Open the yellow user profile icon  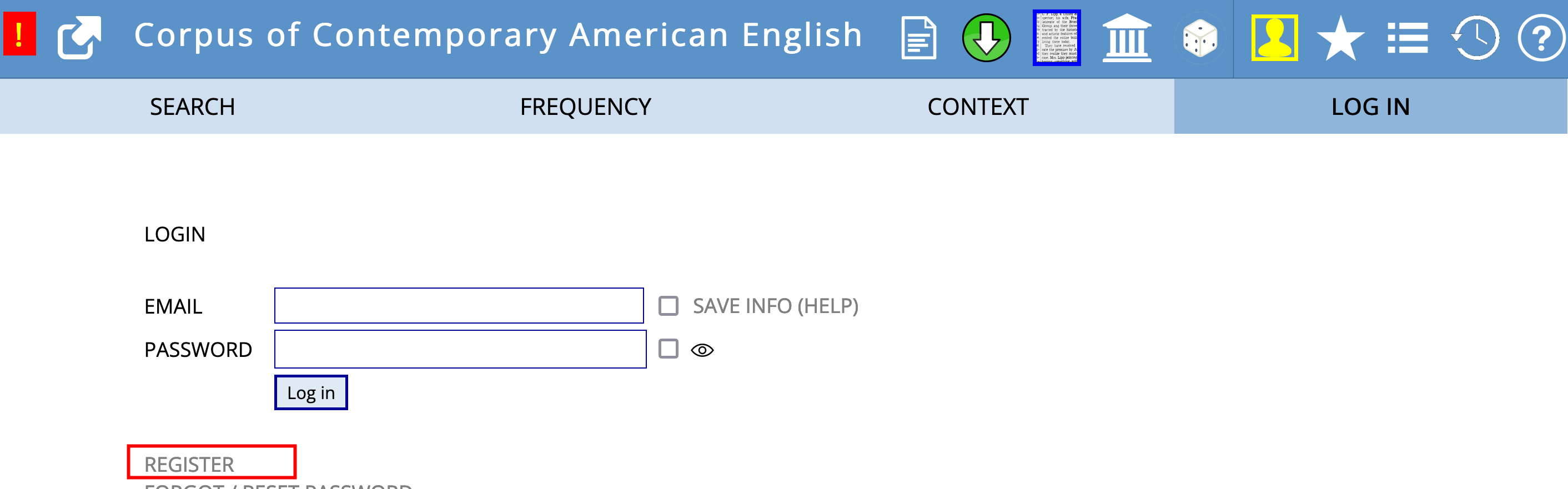click(1274, 38)
